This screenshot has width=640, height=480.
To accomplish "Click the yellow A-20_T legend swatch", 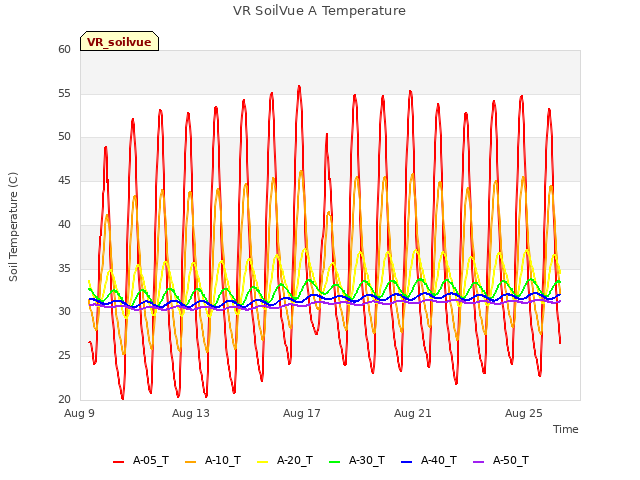I will pos(262,462).
